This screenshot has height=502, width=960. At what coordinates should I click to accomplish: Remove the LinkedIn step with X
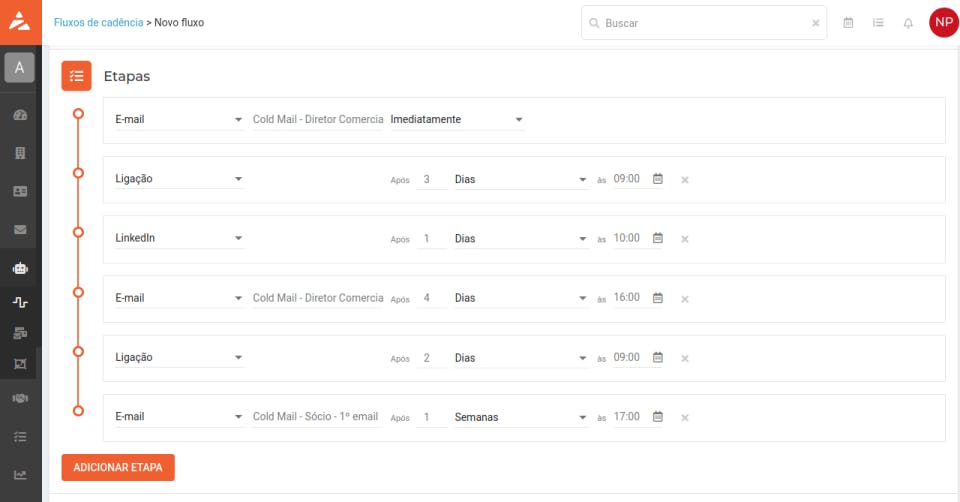pos(685,239)
